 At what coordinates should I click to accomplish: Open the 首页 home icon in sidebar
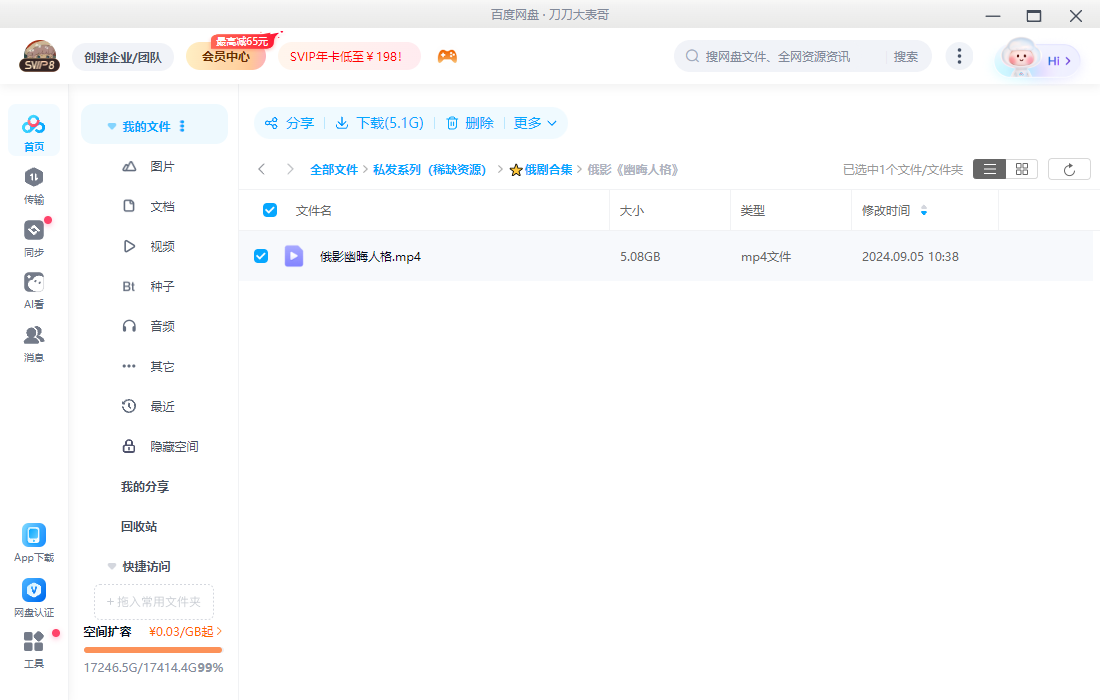pyautogui.click(x=33, y=130)
